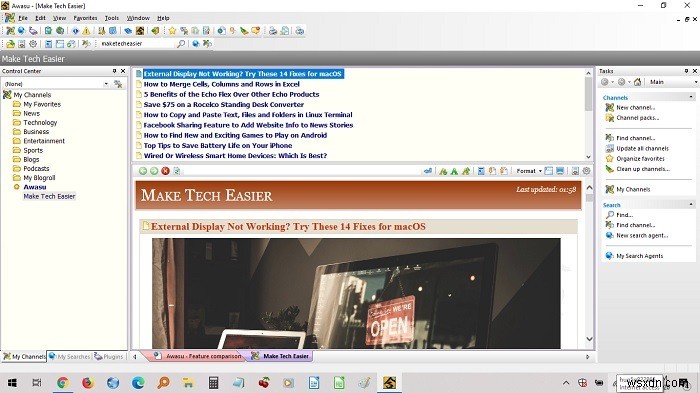Click the blue globe icon in top toolbar
The image size is (700, 393).
click(x=21, y=31)
